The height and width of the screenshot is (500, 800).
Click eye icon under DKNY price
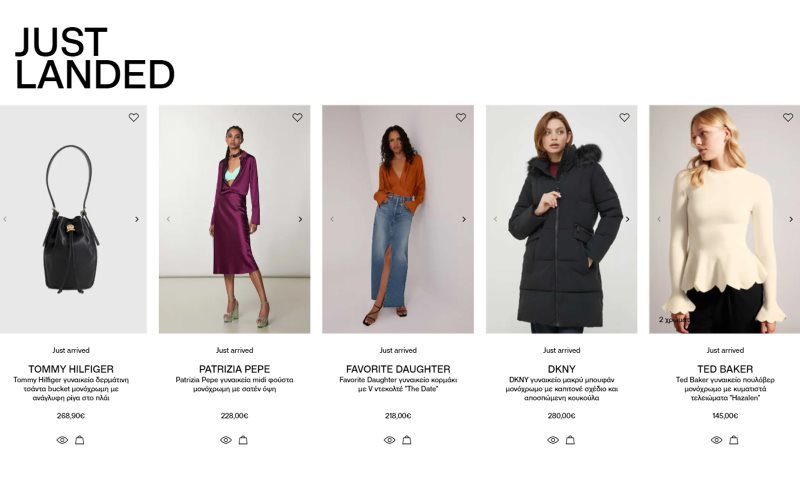(x=553, y=440)
